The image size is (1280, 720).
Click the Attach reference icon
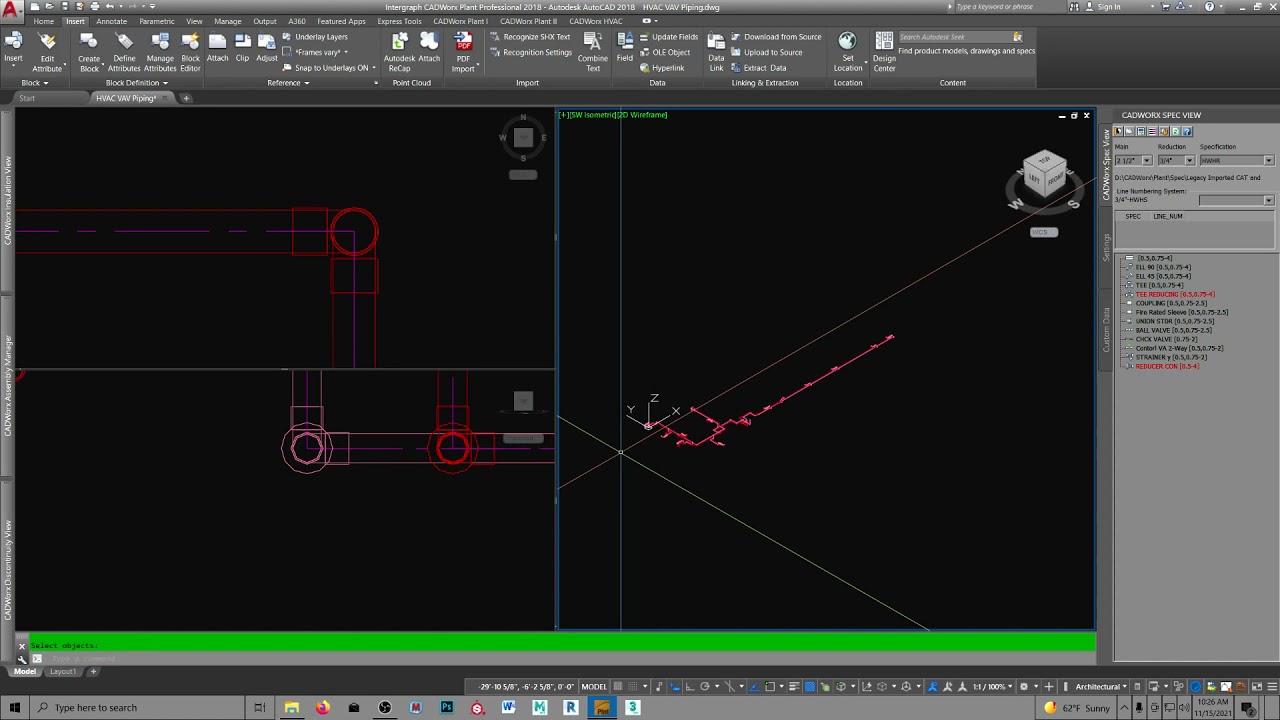tap(217, 47)
